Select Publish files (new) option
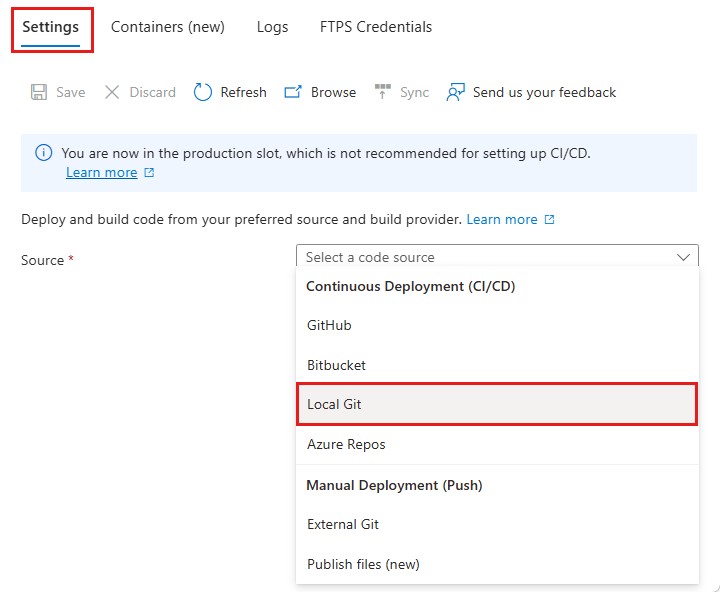The width and height of the screenshot is (720, 592). click(497, 564)
